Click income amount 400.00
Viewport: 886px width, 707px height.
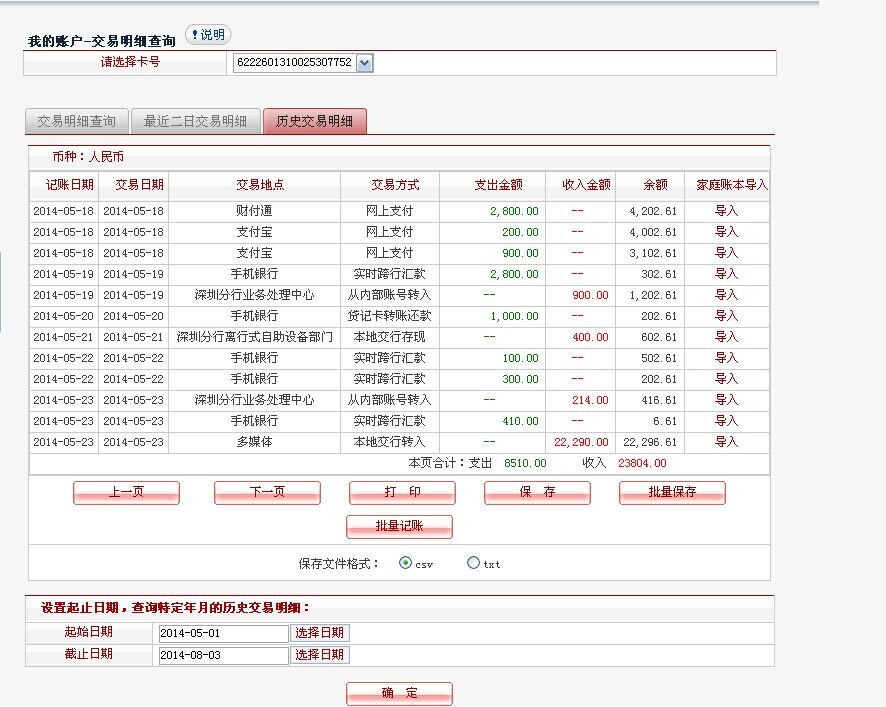[590, 337]
